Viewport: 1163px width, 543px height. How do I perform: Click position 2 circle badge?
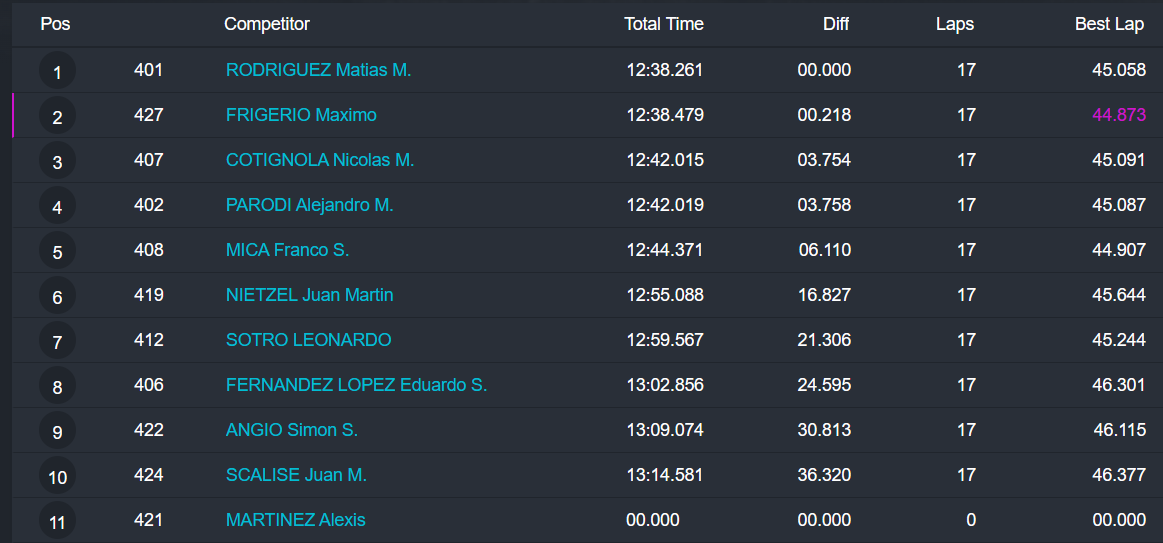[x=57, y=117]
